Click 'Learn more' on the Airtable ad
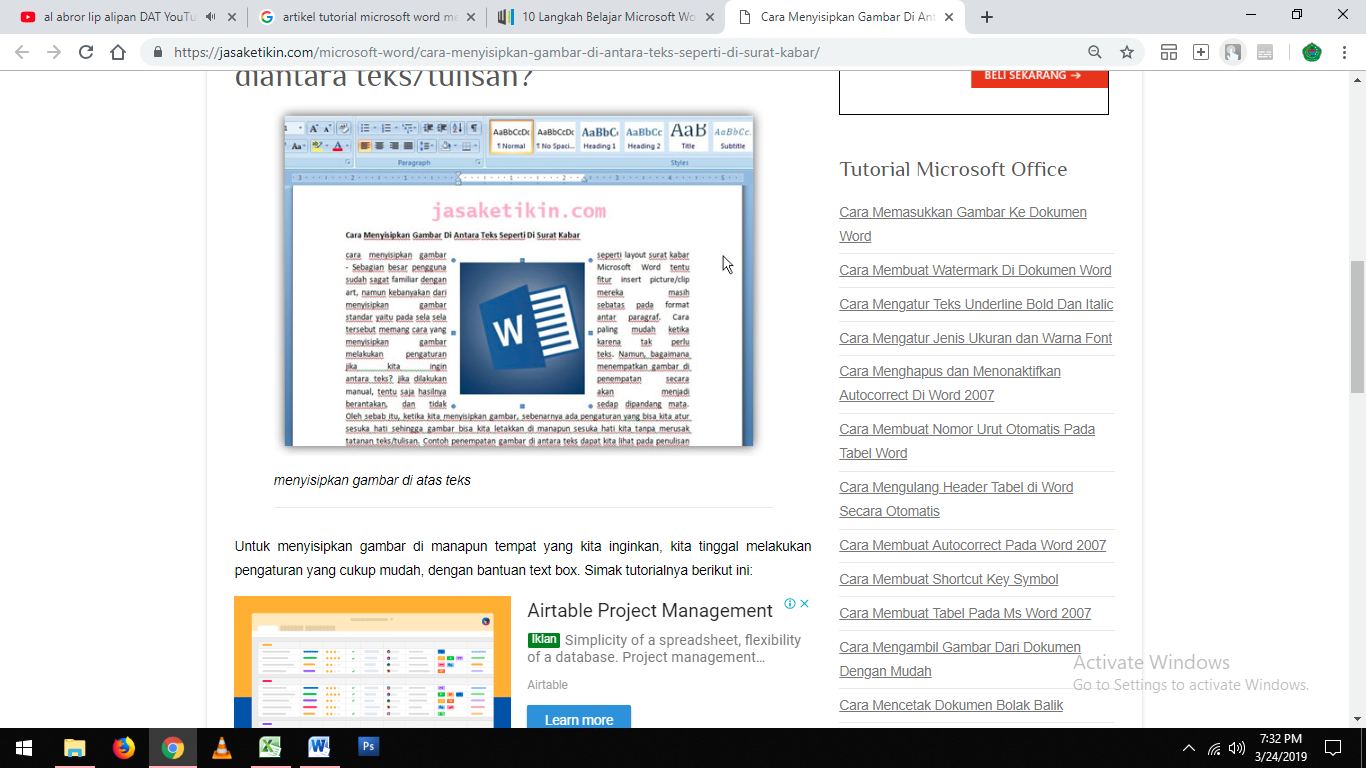1366x768 pixels. 579,719
